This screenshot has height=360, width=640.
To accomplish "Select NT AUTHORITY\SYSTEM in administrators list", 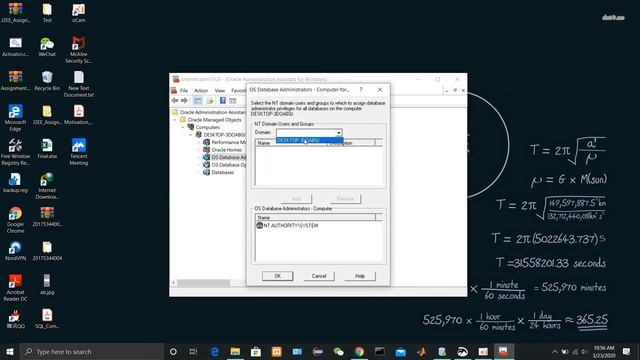I will (287, 225).
